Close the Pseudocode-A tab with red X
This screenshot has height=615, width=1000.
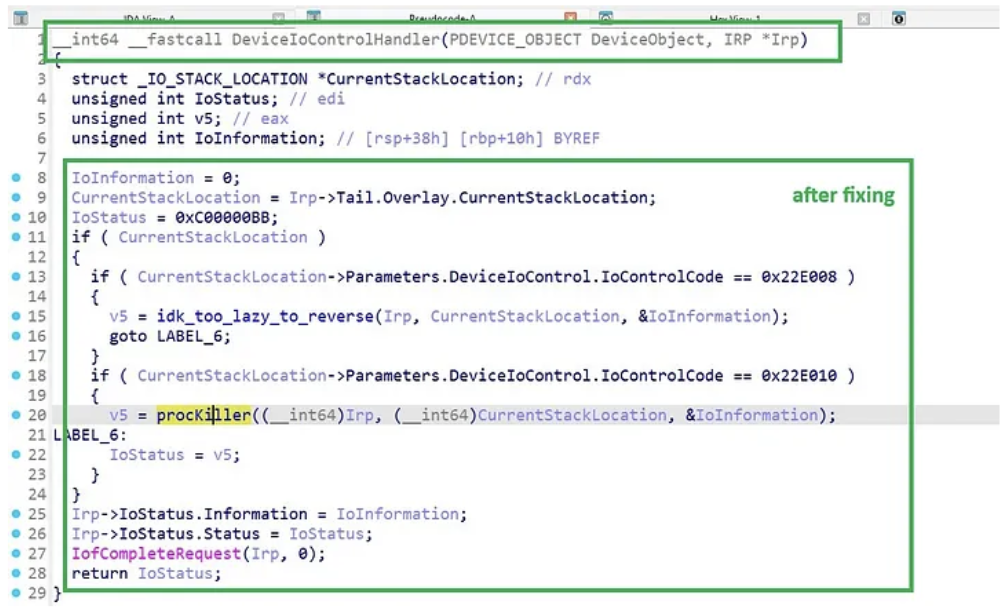[571, 18]
